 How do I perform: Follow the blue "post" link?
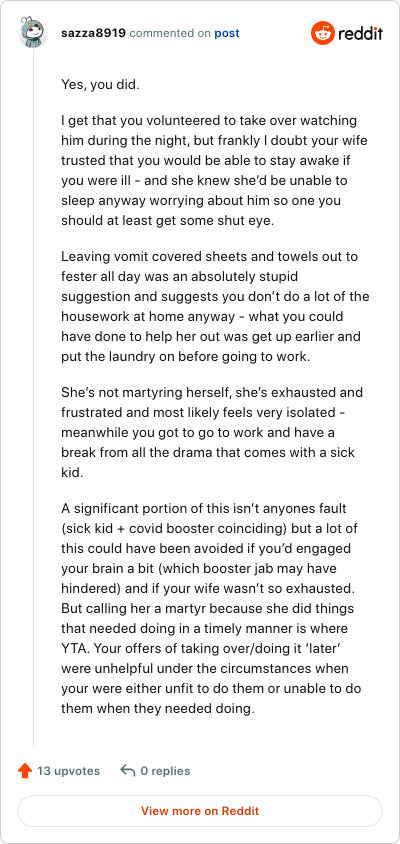(x=227, y=33)
